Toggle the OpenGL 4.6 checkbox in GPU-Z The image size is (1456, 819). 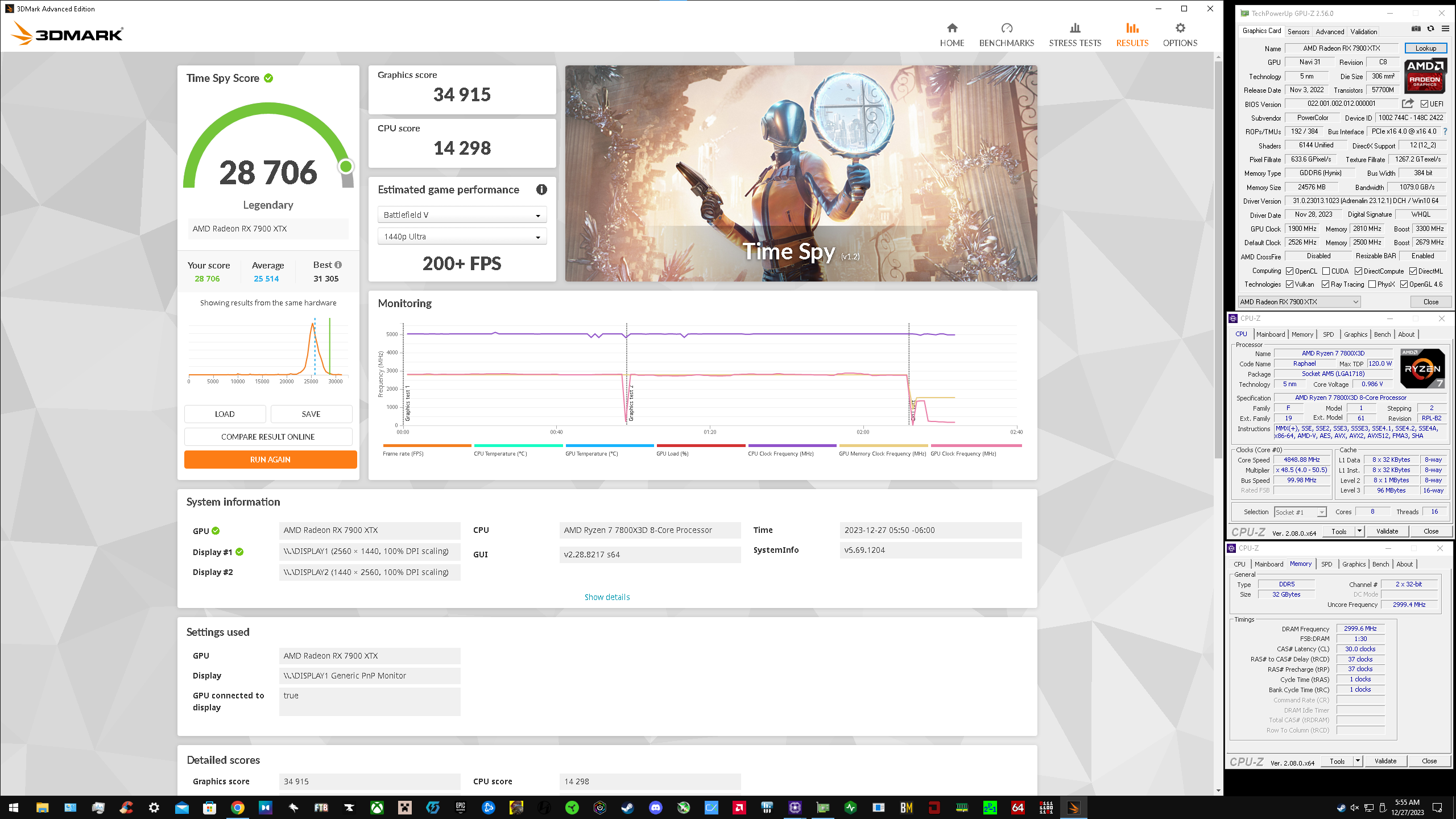point(1404,284)
